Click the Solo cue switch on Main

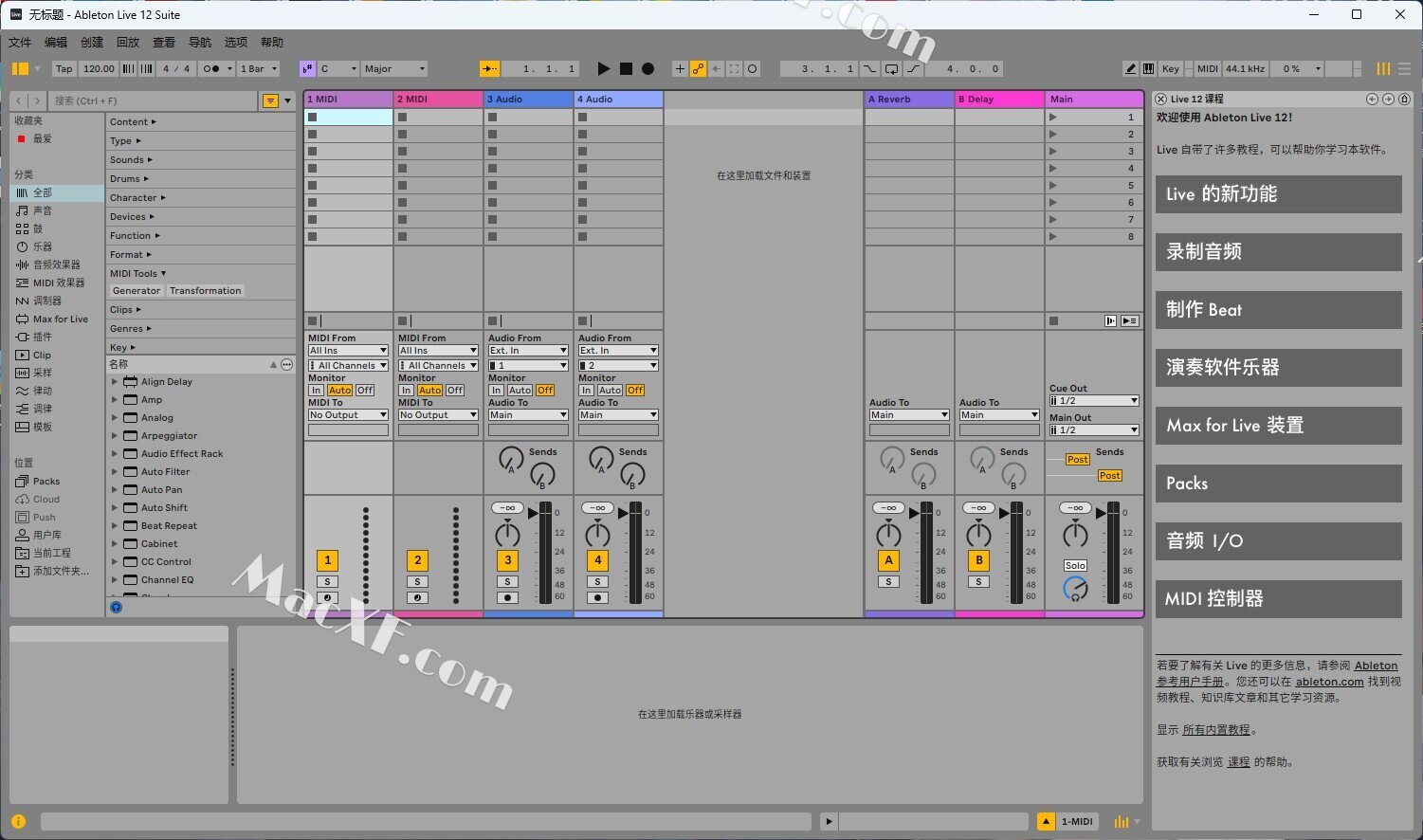(1075, 566)
